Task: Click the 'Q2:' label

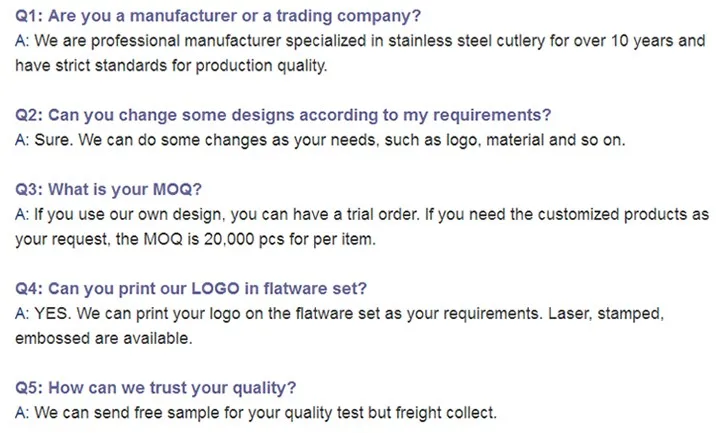Action: pos(28,115)
